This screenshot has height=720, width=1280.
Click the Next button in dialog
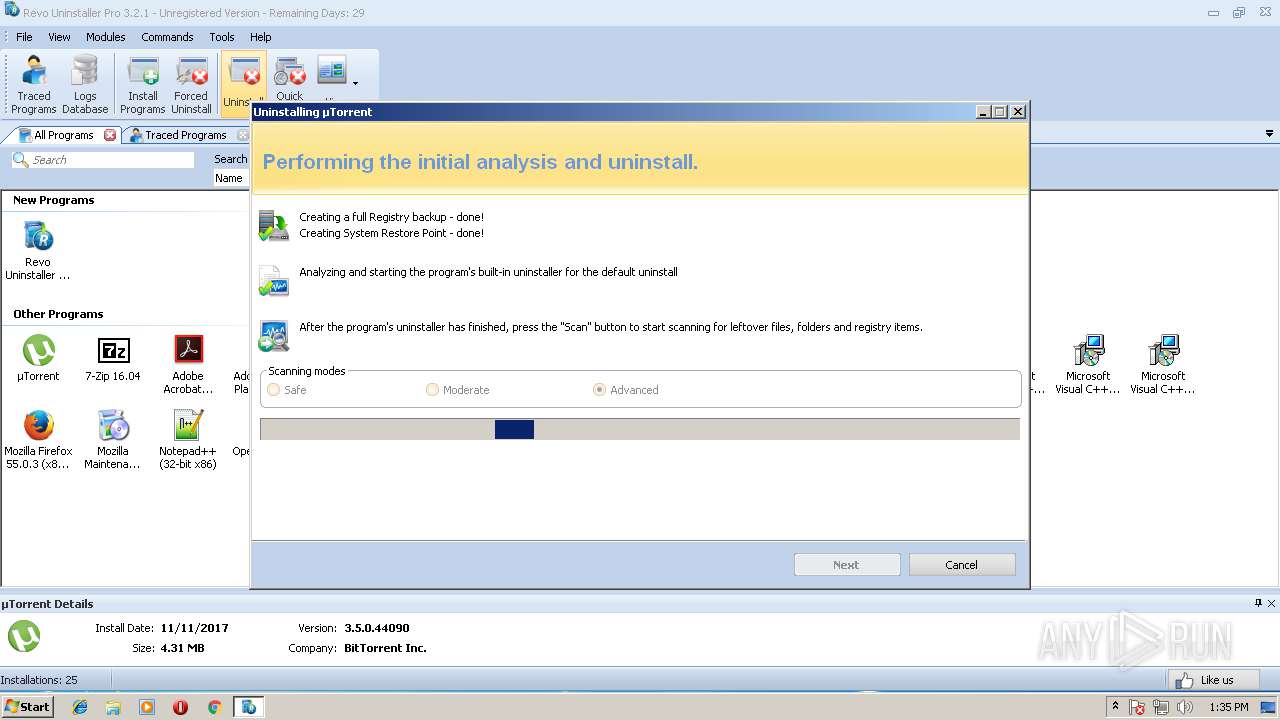point(847,565)
